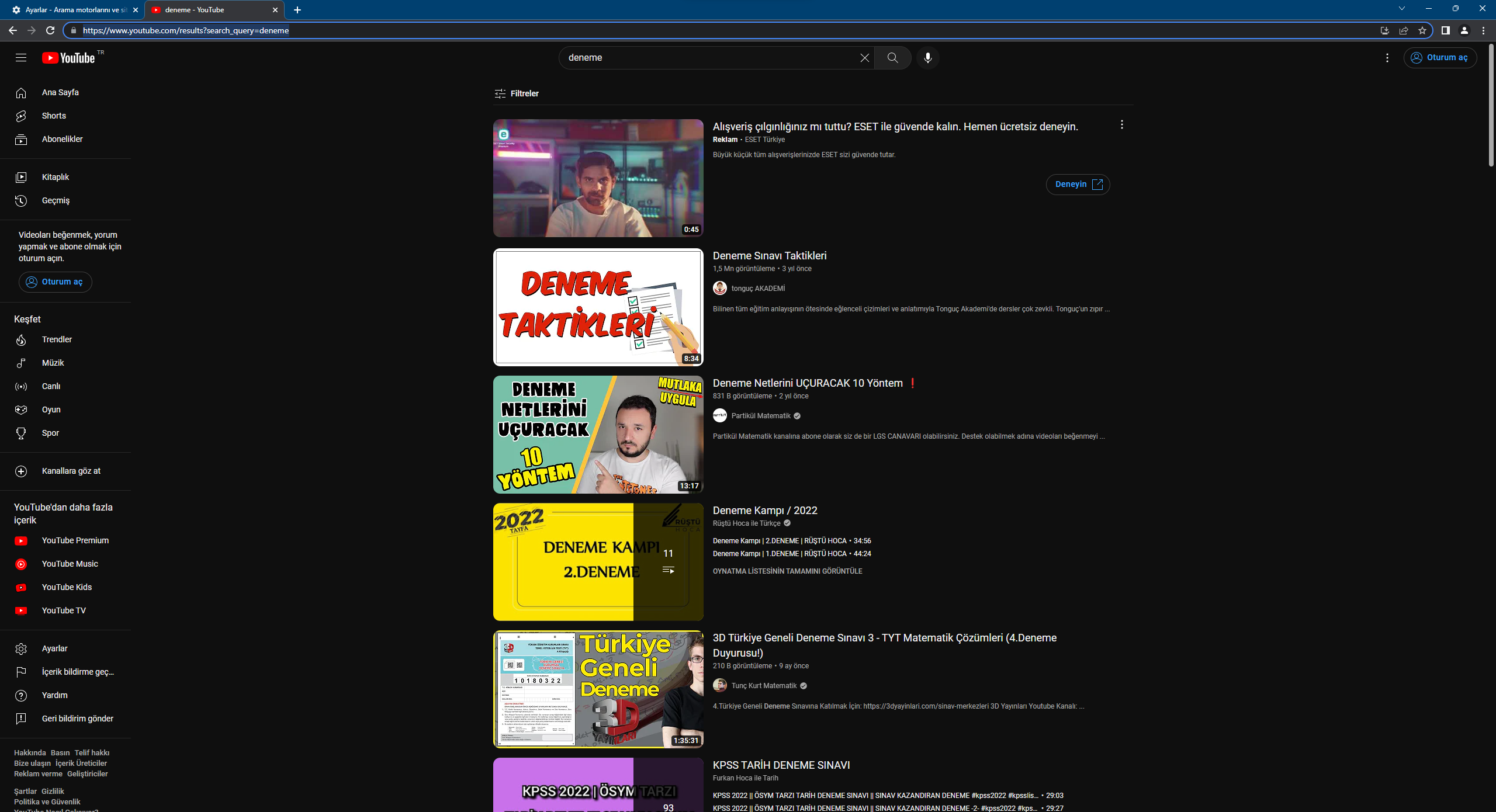Reload the current page
The height and width of the screenshot is (812, 1496).
pyautogui.click(x=50, y=30)
